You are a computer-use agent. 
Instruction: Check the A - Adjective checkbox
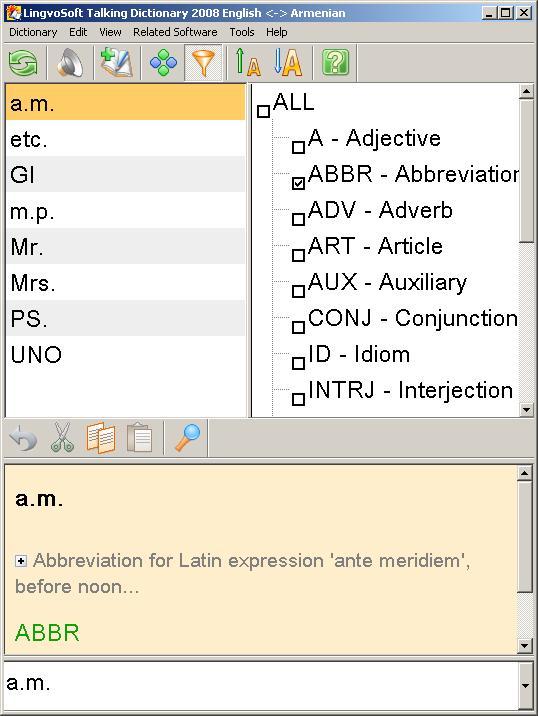pyautogui.click(x=298, y=147)
